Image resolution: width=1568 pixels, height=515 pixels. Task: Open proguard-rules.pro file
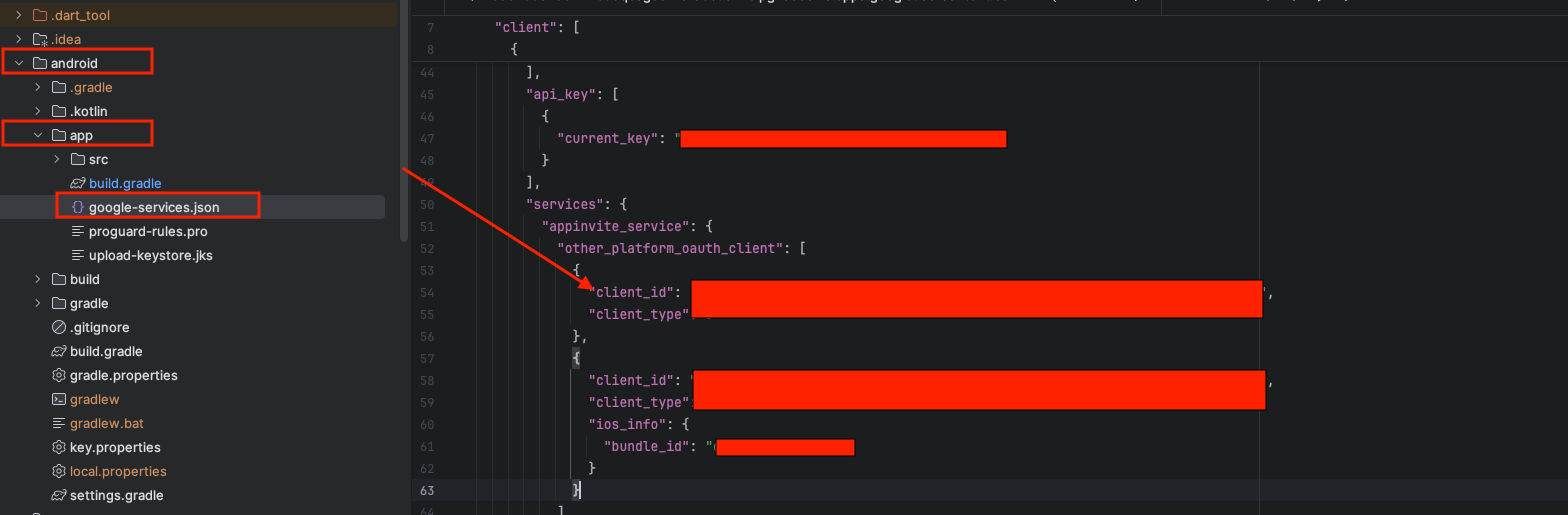pos(148,231)
